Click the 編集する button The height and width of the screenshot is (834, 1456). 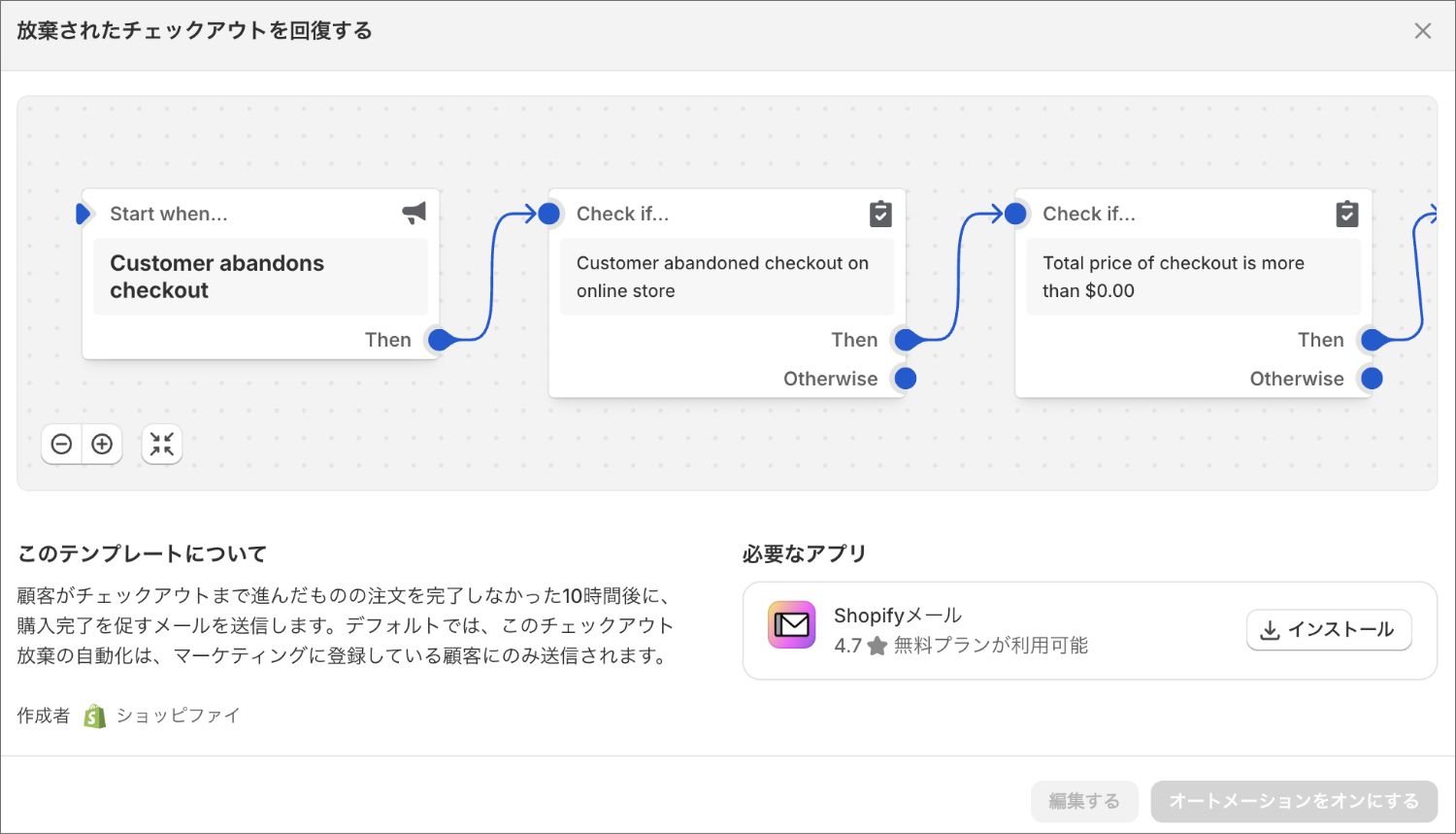pyautogui.click(x=1084, y=801)
